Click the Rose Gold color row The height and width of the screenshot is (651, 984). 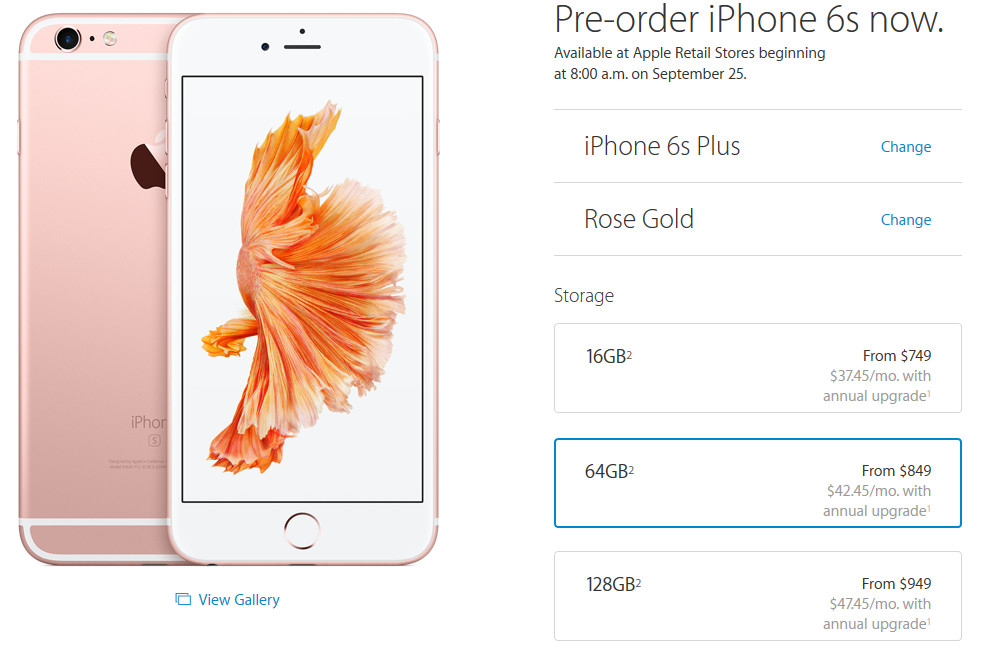757,219
